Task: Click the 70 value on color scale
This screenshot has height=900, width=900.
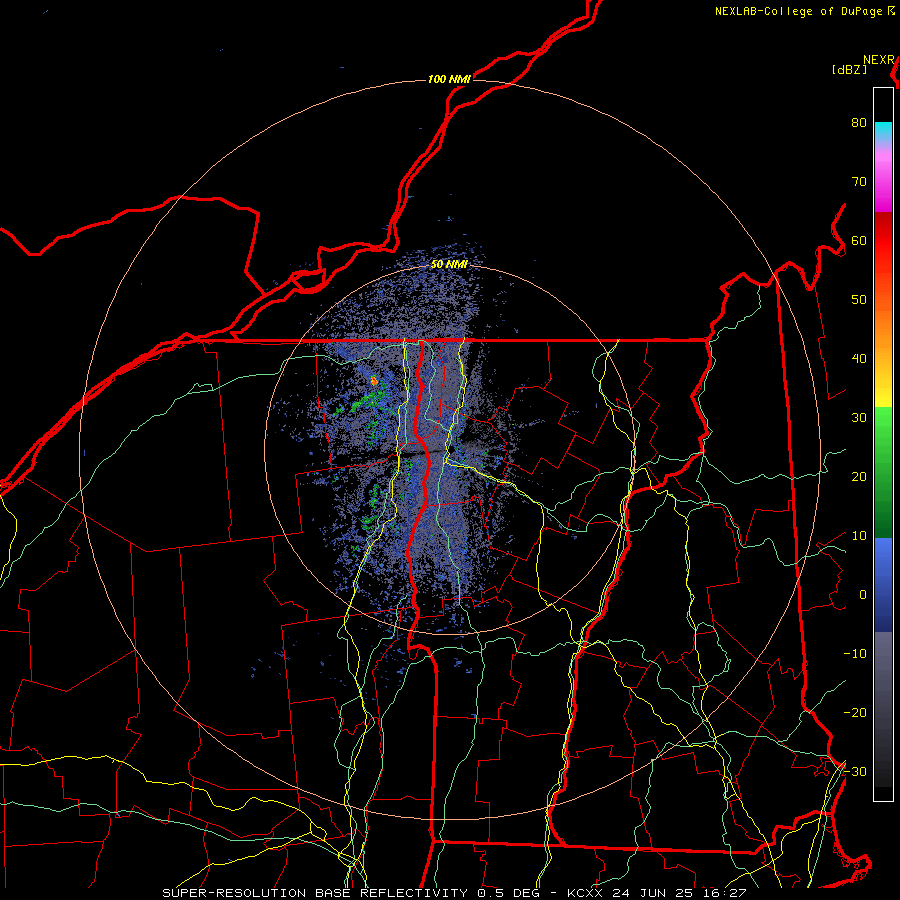Action: coord(859,182)
